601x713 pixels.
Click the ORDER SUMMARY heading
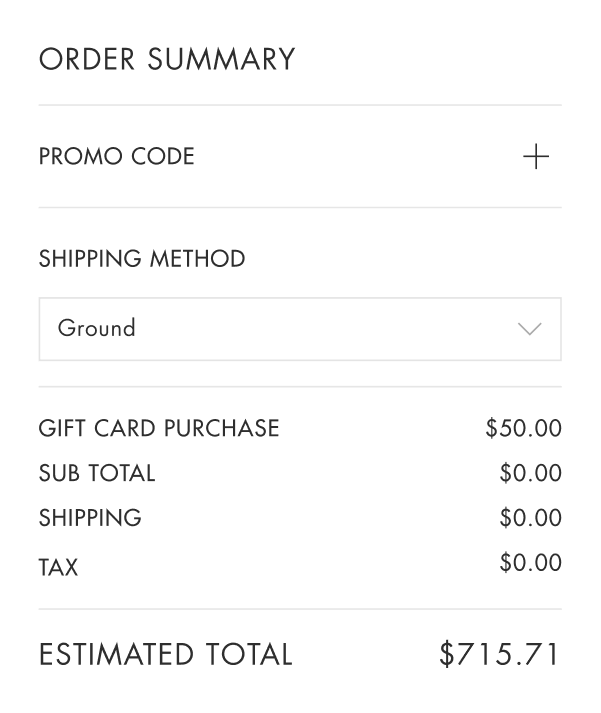coord(167,60)
